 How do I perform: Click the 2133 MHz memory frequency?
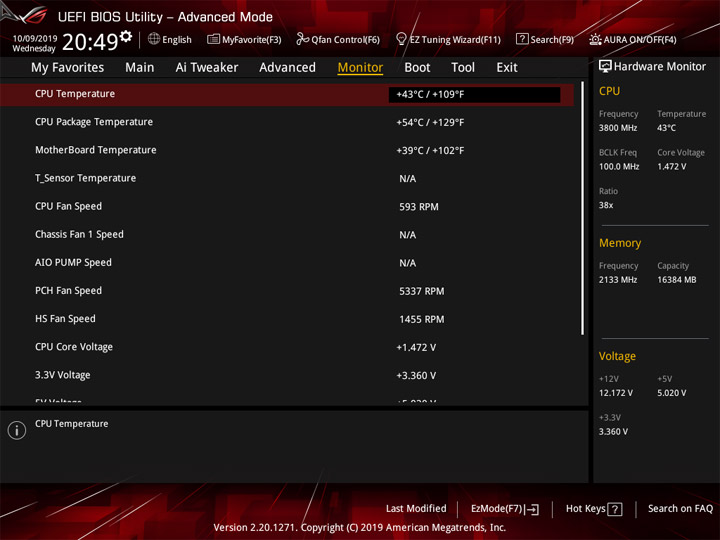point(618,280)
